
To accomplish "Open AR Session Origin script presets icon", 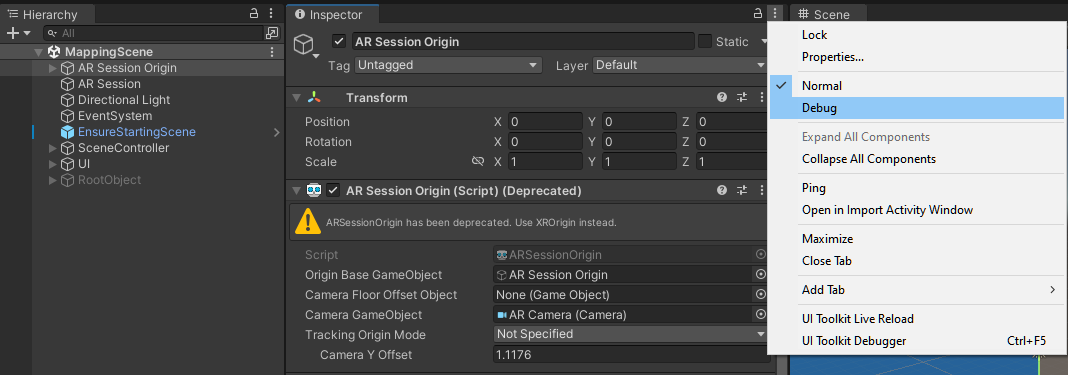I will (742, 191).
